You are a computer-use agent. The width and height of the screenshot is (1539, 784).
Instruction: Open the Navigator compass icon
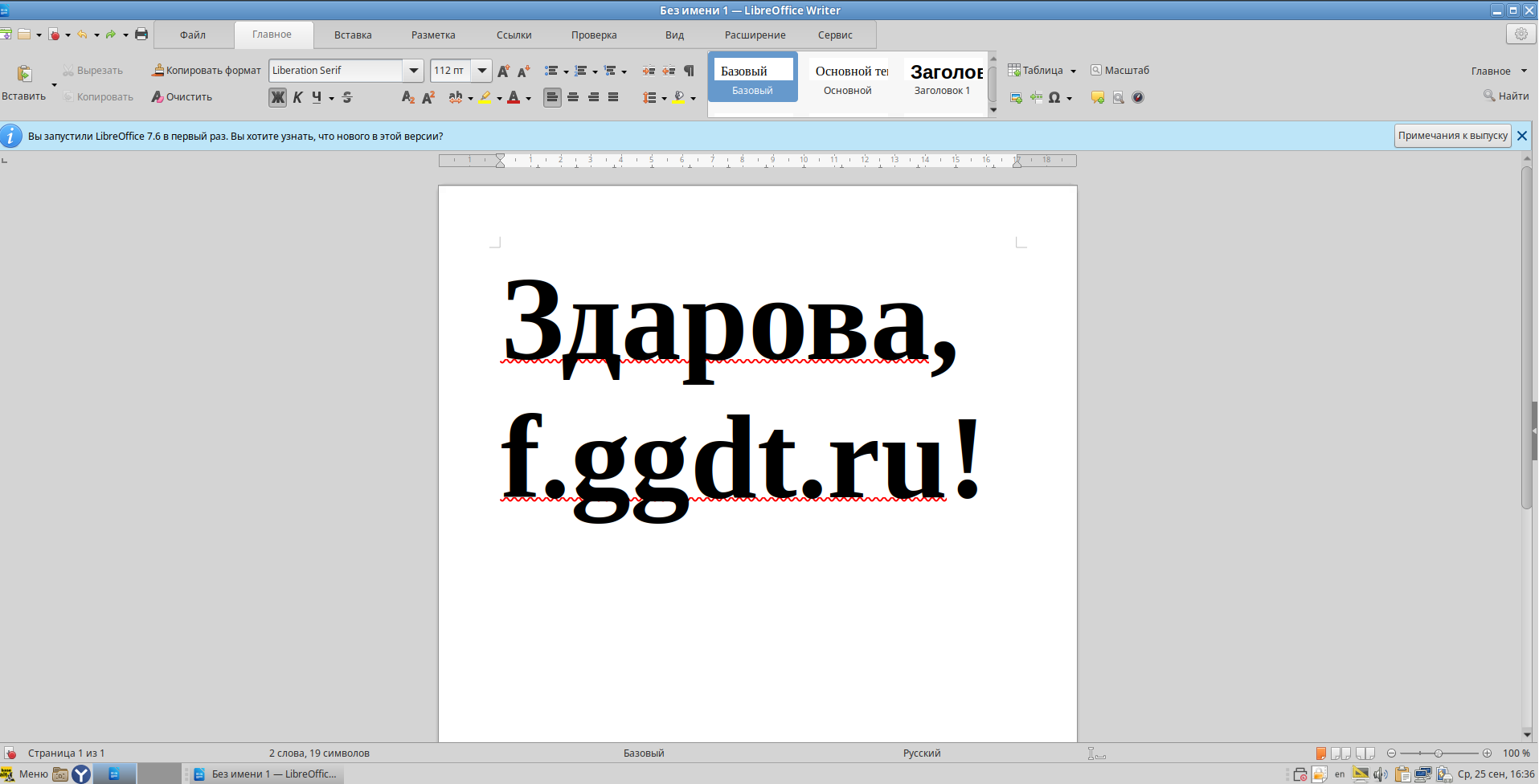click(1138, 98)
